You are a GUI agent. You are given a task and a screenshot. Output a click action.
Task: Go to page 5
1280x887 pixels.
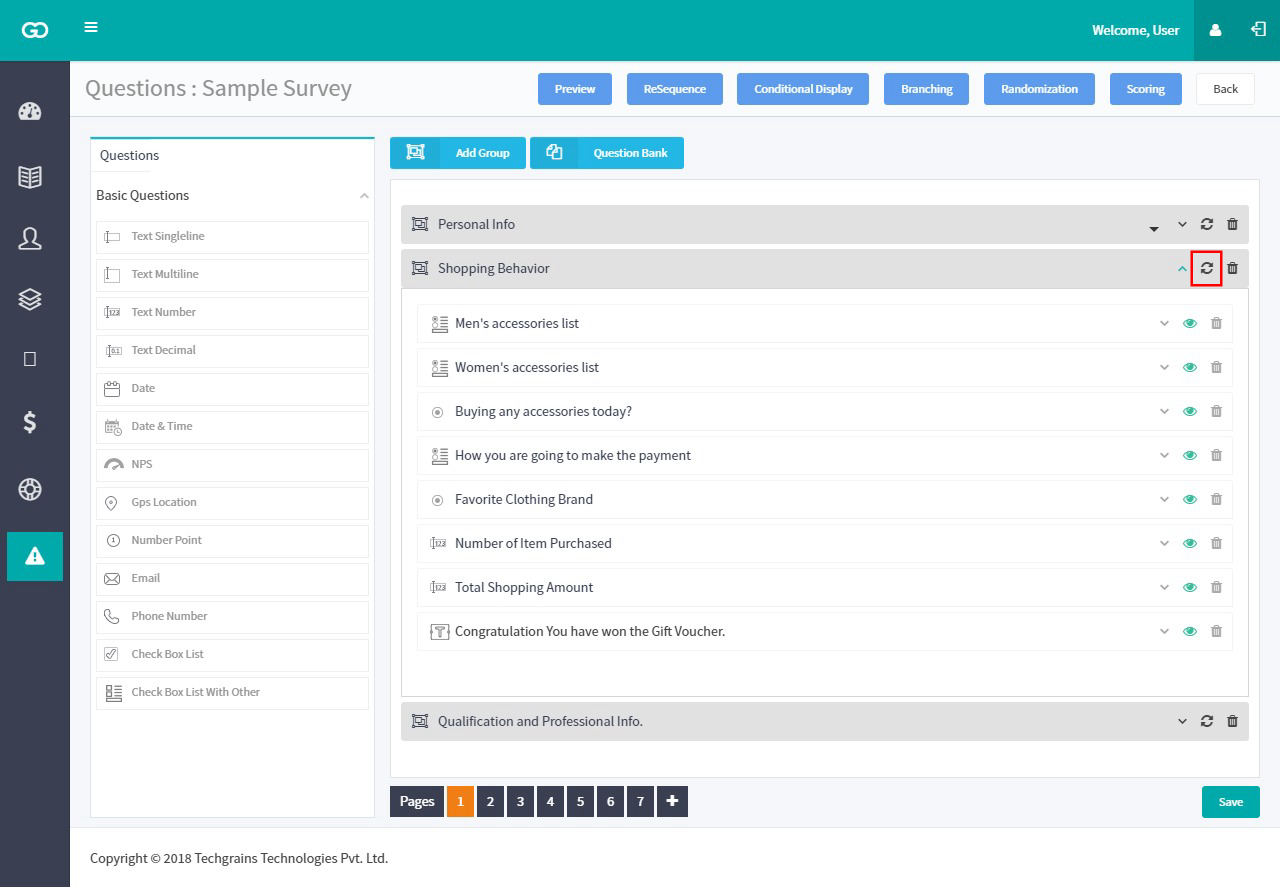580,801
